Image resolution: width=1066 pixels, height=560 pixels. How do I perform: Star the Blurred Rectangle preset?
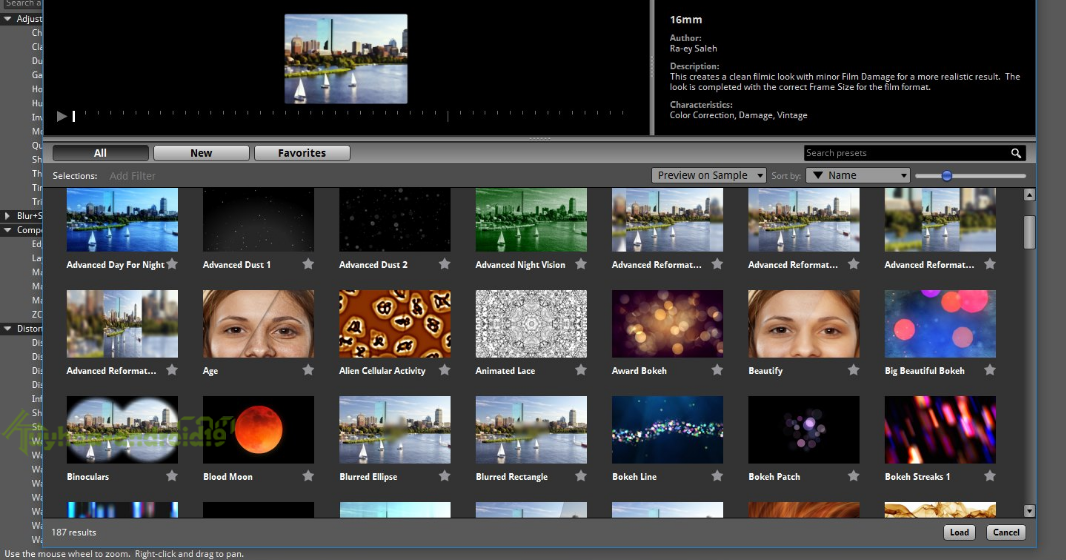point(581,476)
